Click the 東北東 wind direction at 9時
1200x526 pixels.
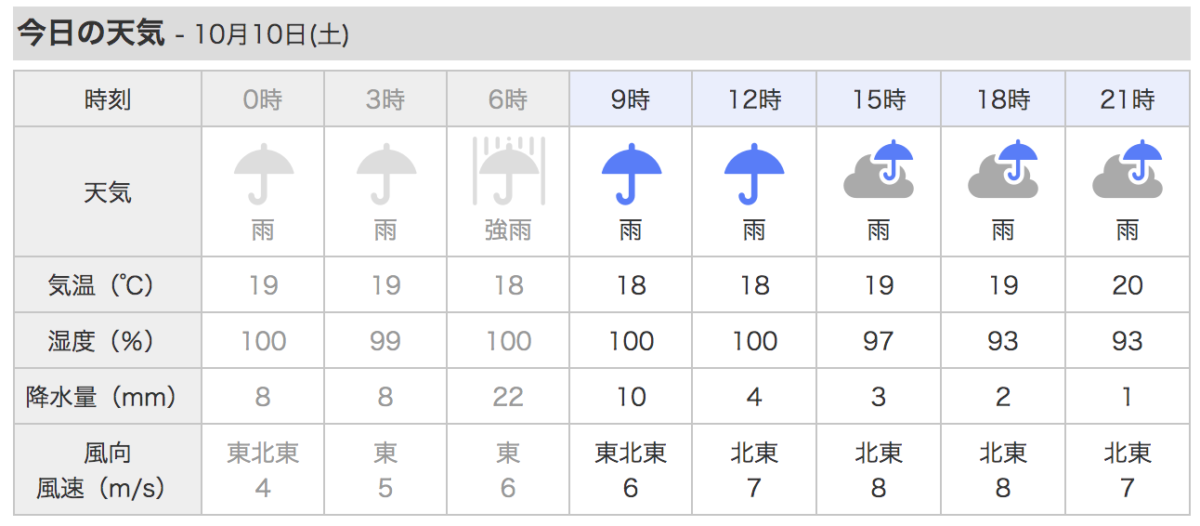[631, 453]
